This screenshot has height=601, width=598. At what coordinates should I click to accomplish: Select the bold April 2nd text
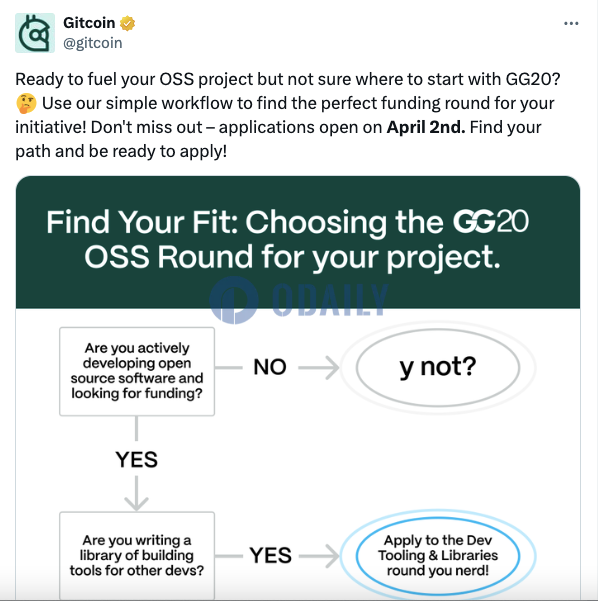point(426,127)
